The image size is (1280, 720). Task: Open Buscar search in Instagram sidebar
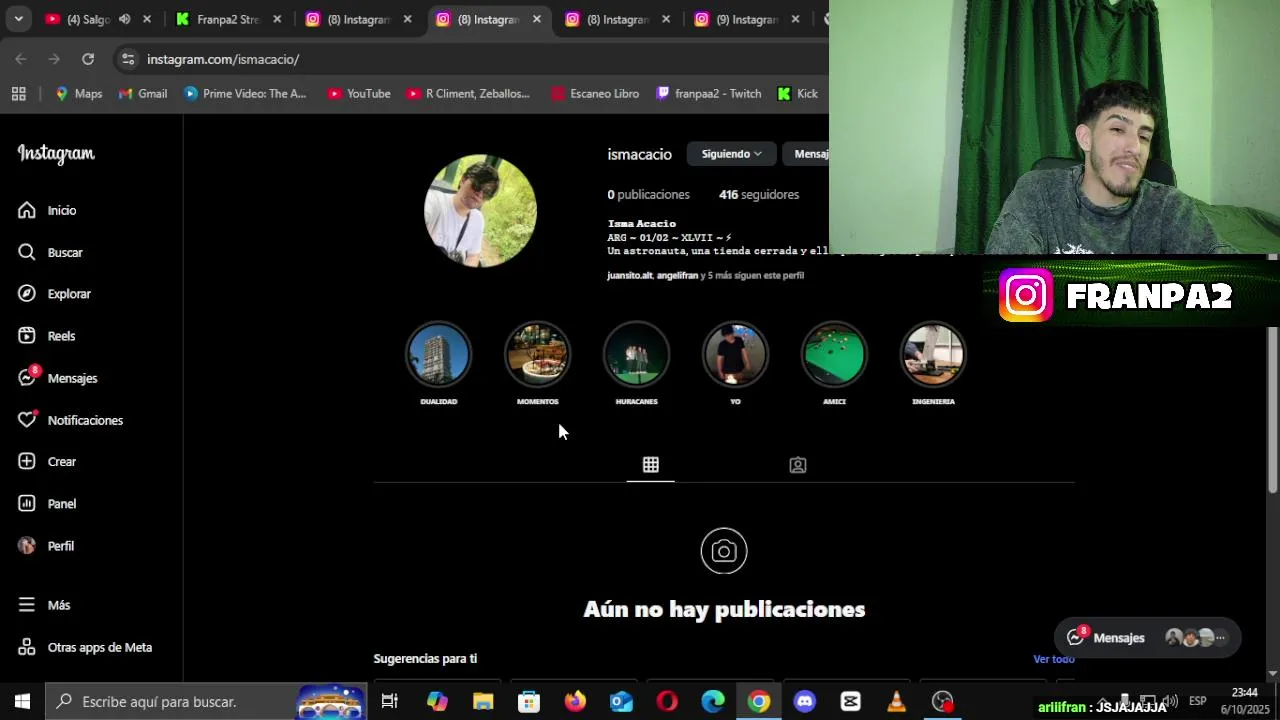coord(50,252)
